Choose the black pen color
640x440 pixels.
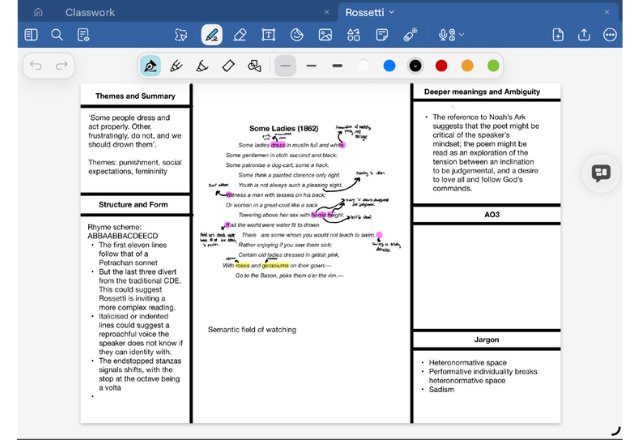click(x=416, y=66)
